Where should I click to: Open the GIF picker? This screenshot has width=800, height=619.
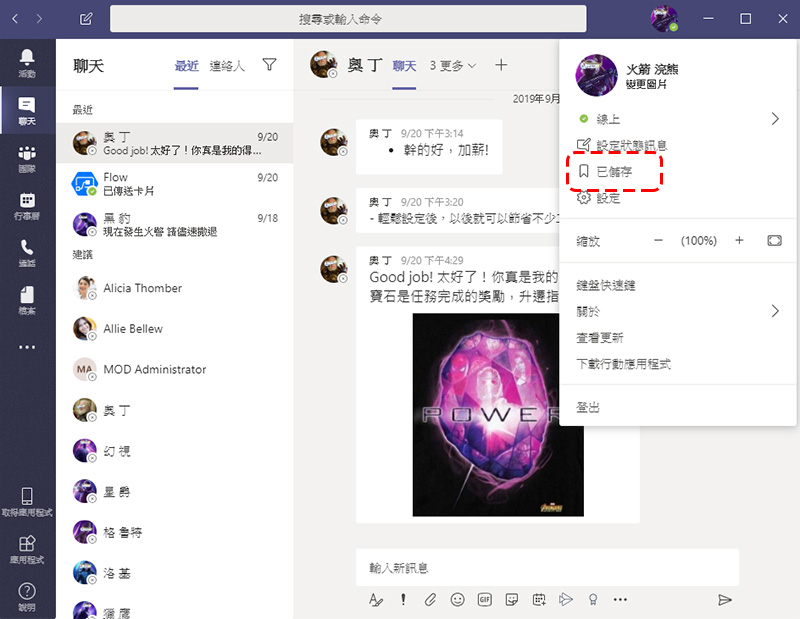(x=485, y=600)
